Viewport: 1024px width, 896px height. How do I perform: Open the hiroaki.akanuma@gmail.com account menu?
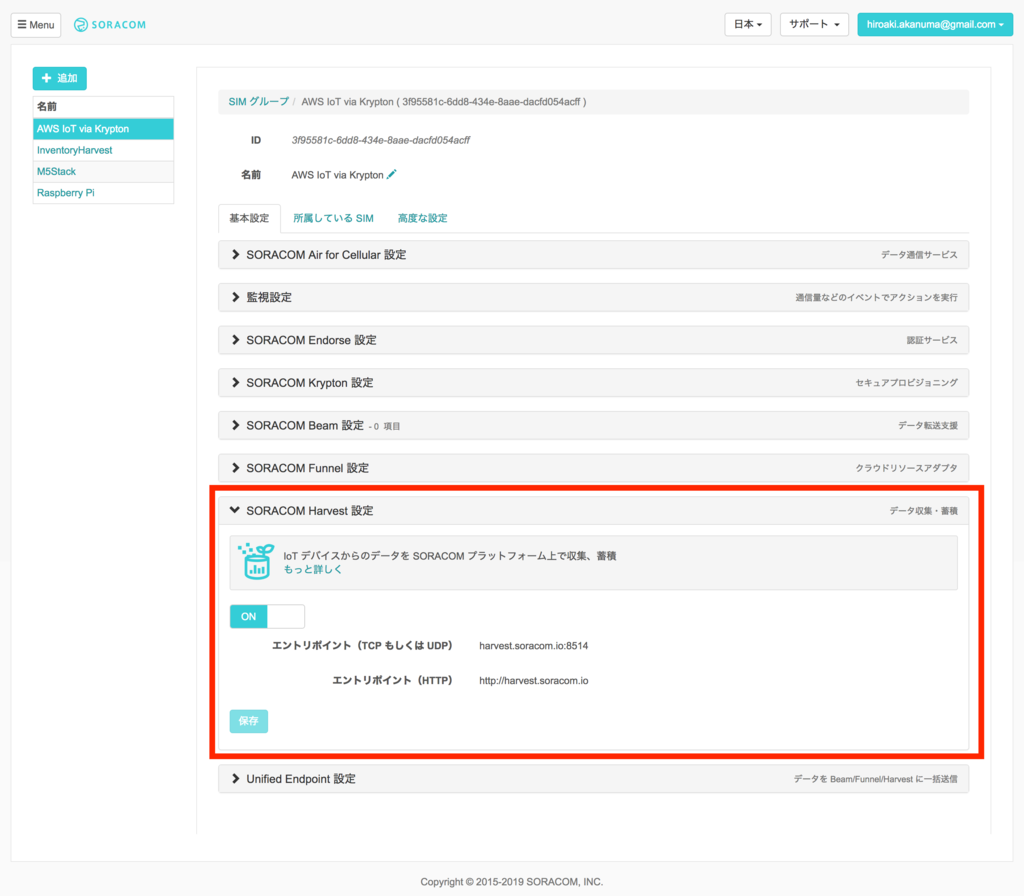[935, 24]
